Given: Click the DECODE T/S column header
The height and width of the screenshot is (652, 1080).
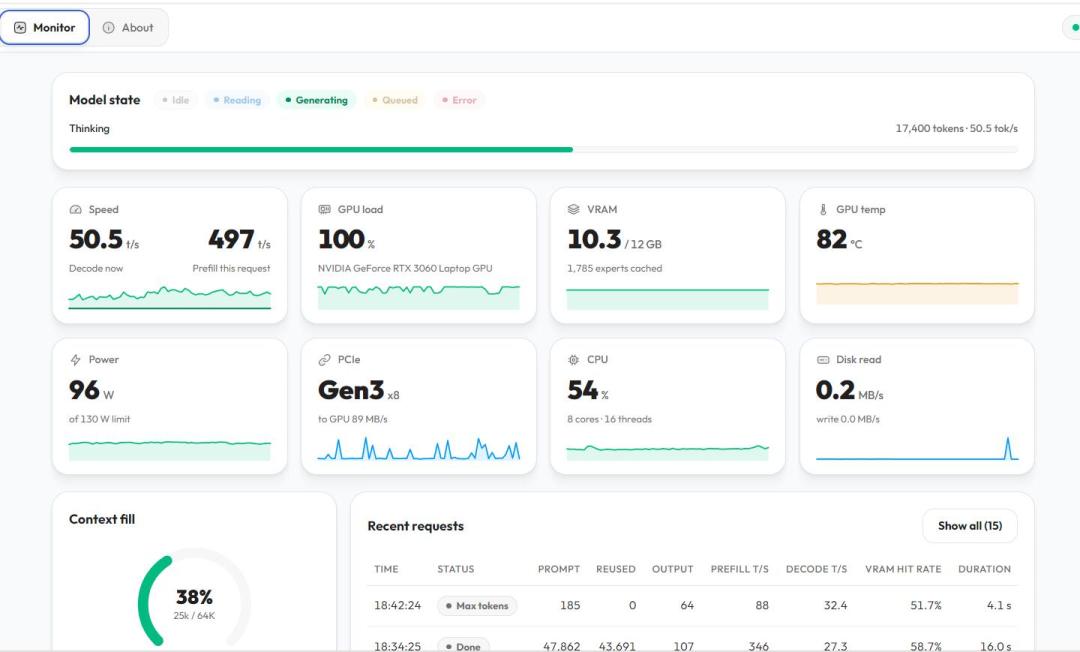Looking at the screenshot, I should tap(816, 569).
